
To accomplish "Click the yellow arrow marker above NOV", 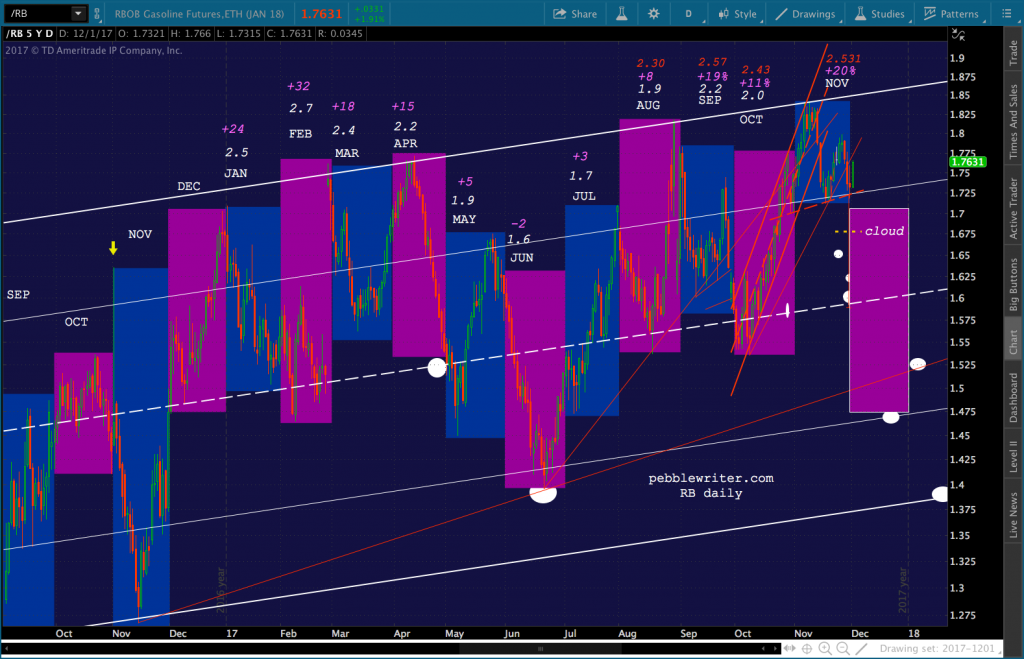I will coord(113,248).
